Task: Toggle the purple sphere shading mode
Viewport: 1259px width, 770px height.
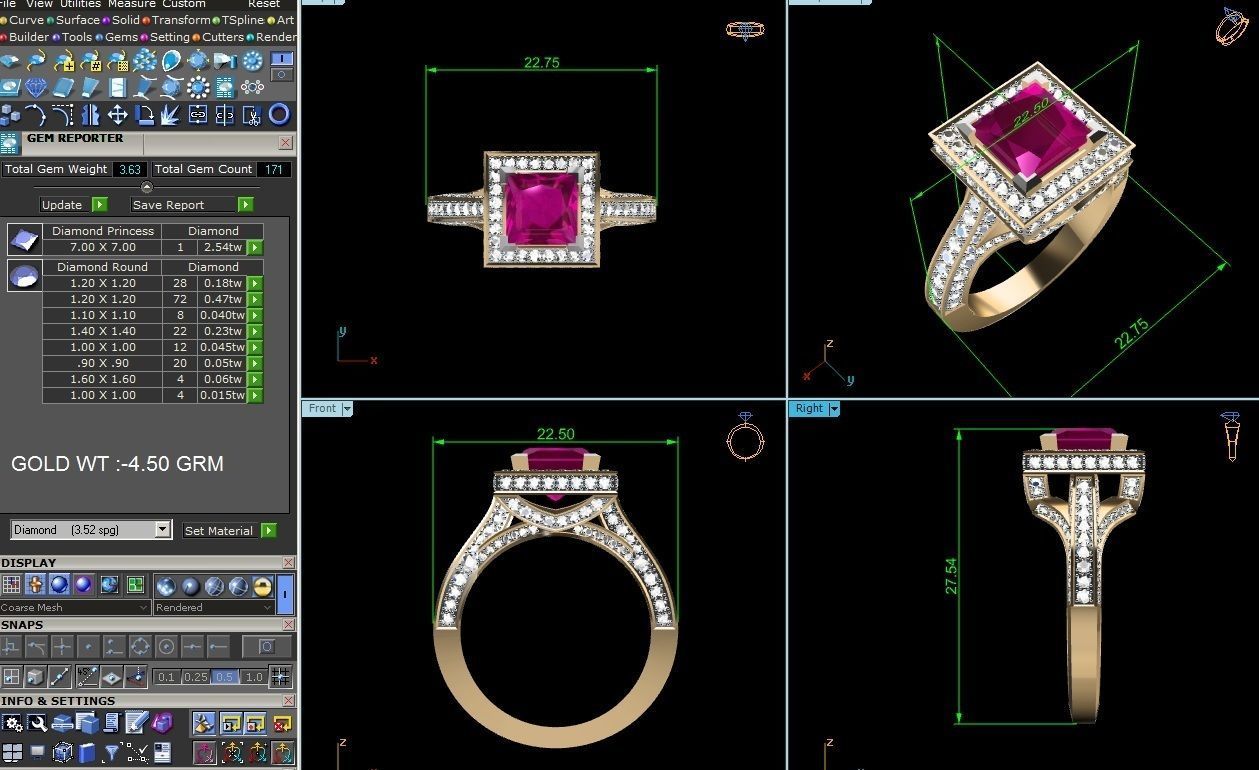Action: pos(83,585)
